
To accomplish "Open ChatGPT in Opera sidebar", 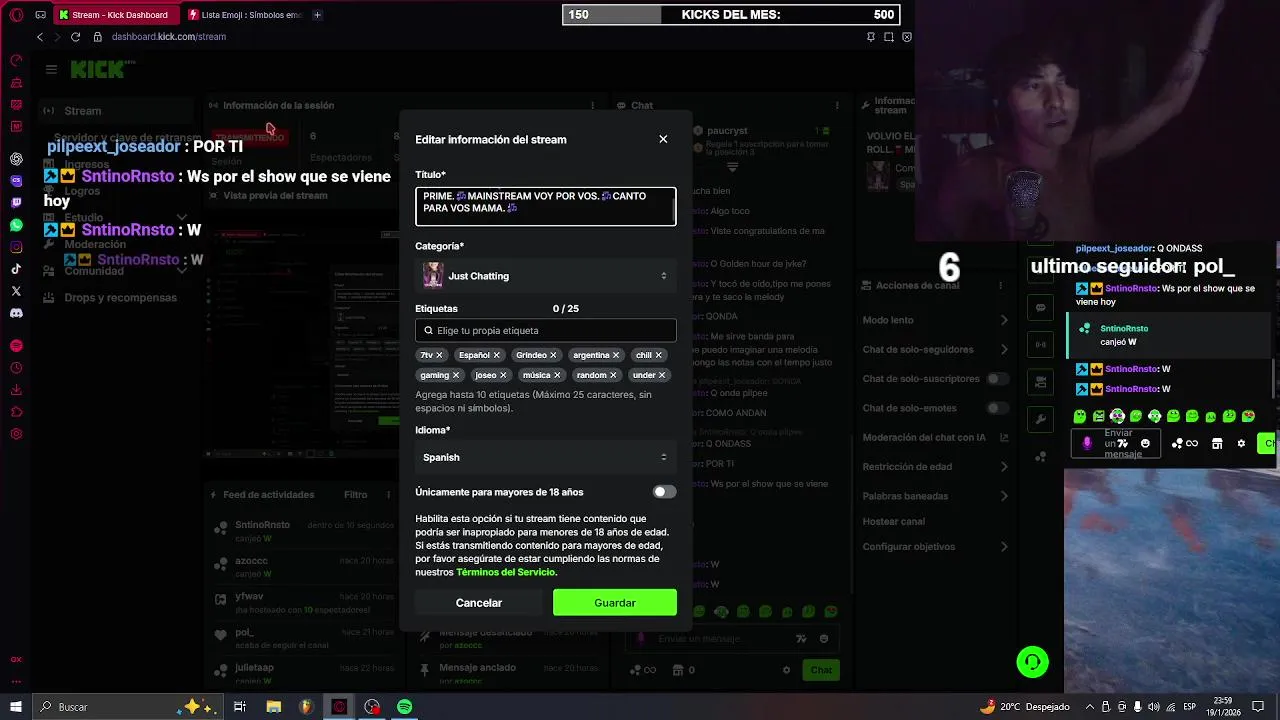I will [x=16, y=159].
